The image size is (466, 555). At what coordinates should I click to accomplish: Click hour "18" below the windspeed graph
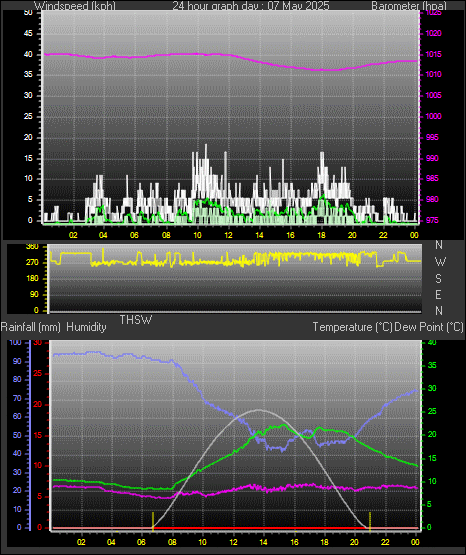[321, 235]
